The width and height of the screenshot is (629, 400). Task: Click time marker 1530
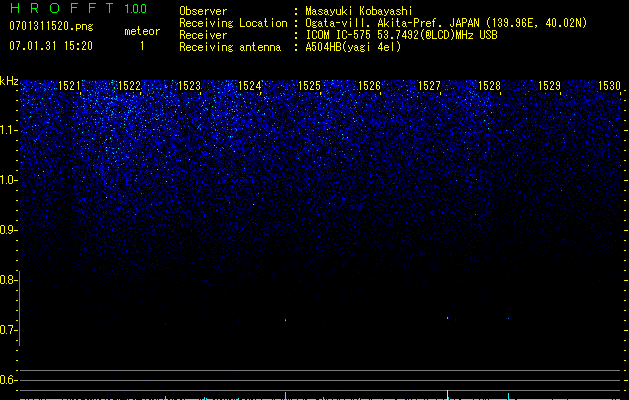click(609, 86)
